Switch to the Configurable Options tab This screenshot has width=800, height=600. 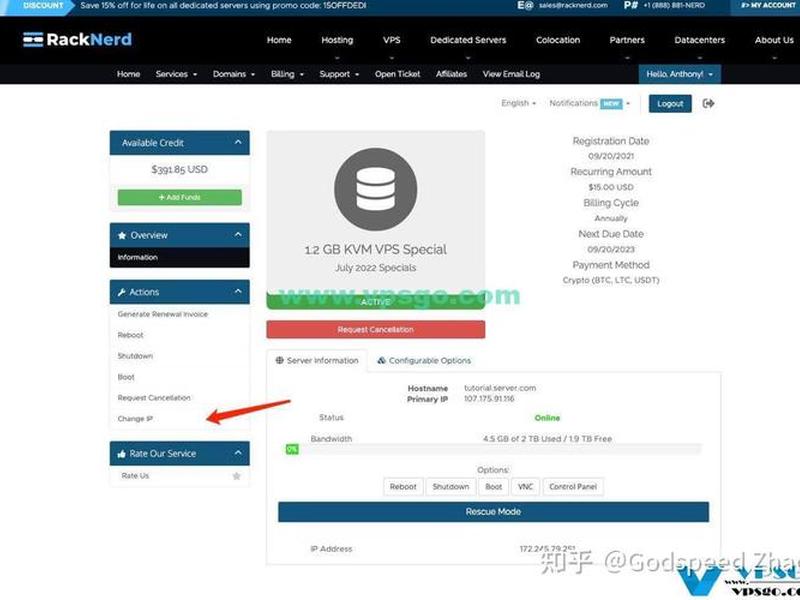(x=424, y=361)
